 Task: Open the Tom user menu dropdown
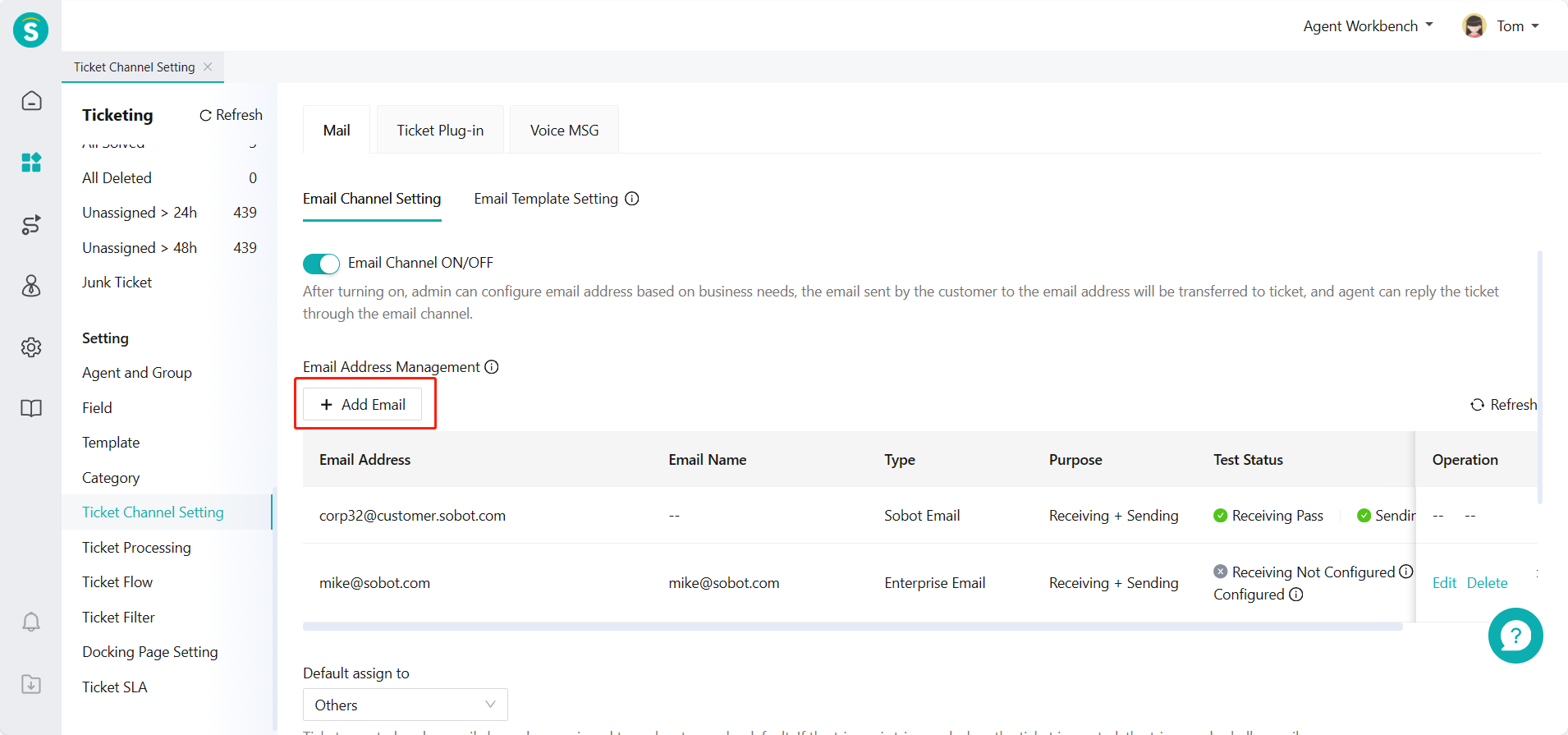coord(1517,26)
